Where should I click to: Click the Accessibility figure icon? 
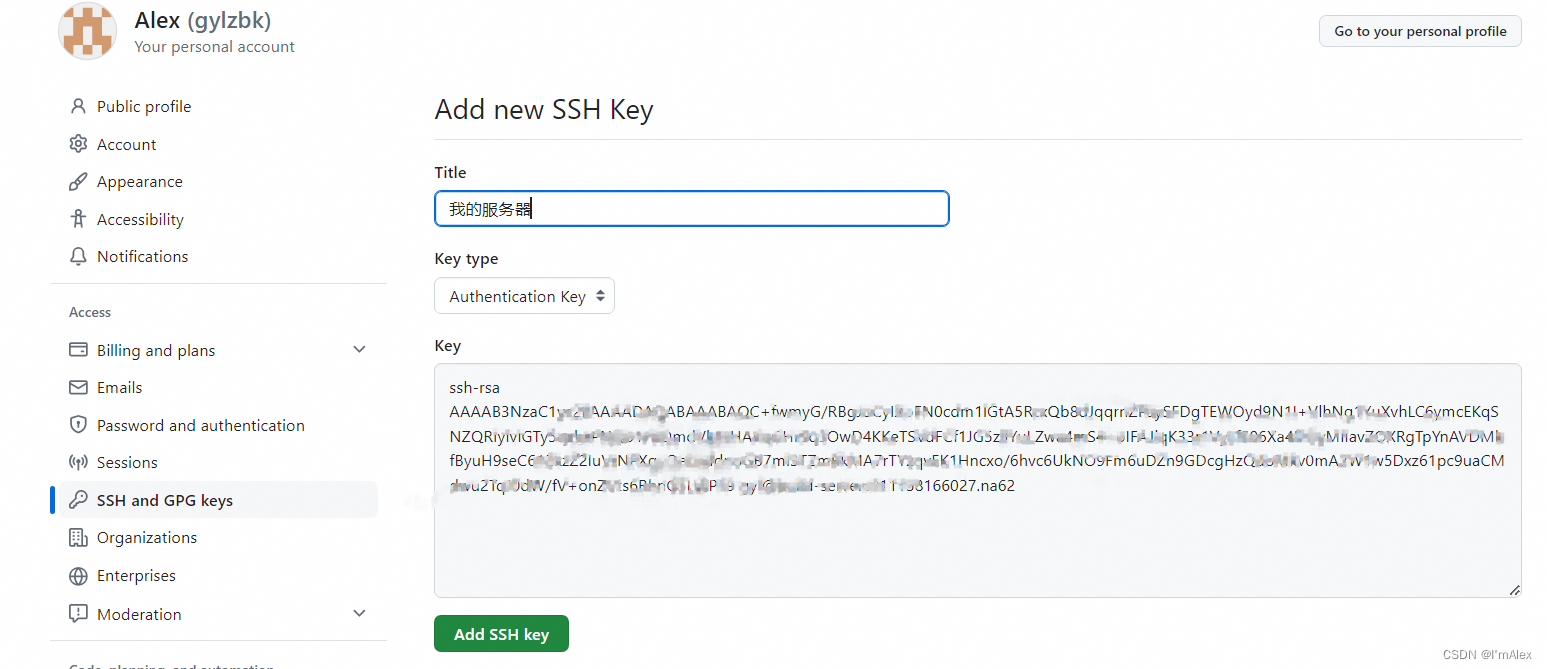point(78,219)
